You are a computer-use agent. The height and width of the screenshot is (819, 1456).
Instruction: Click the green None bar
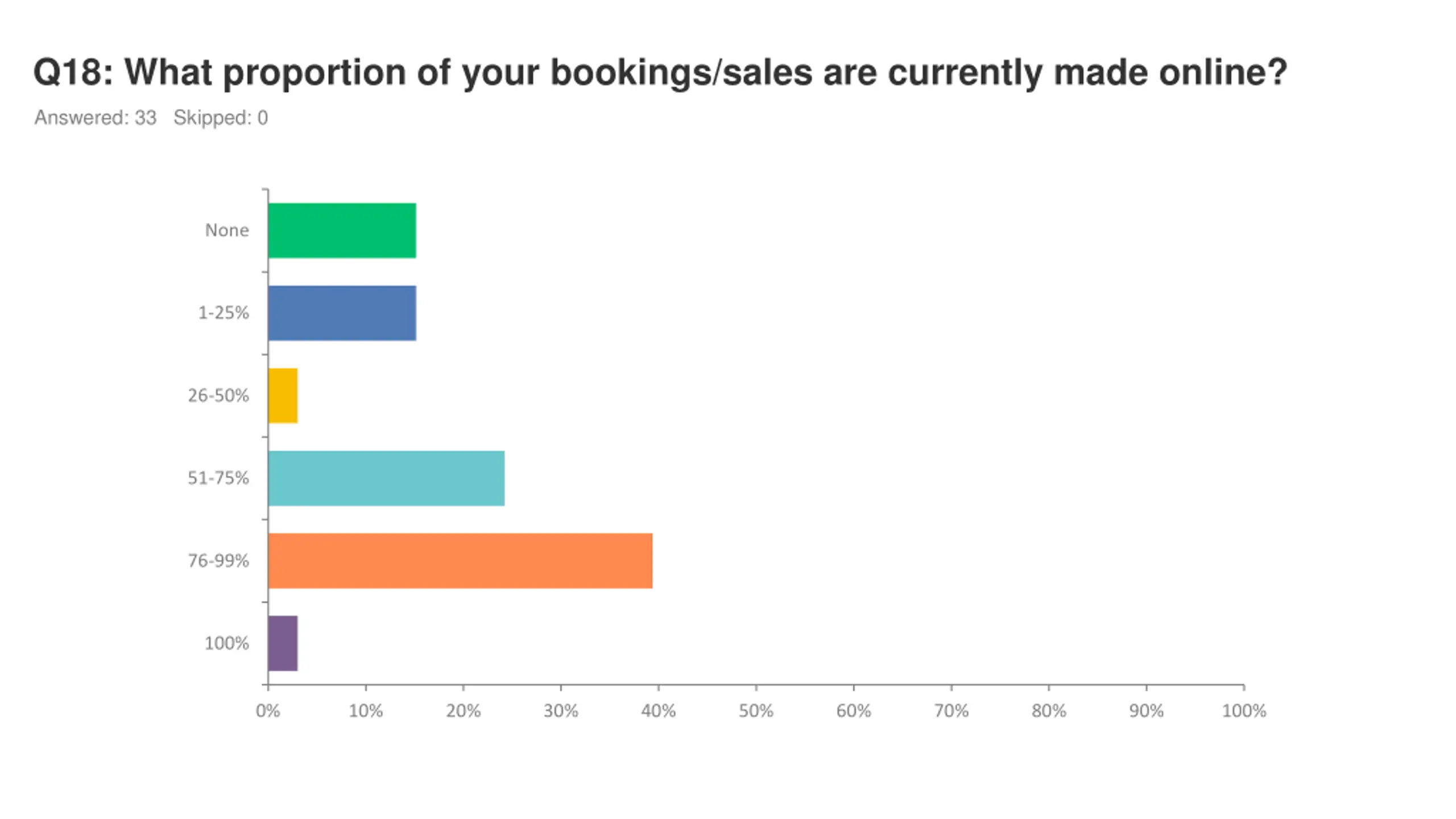342,230
